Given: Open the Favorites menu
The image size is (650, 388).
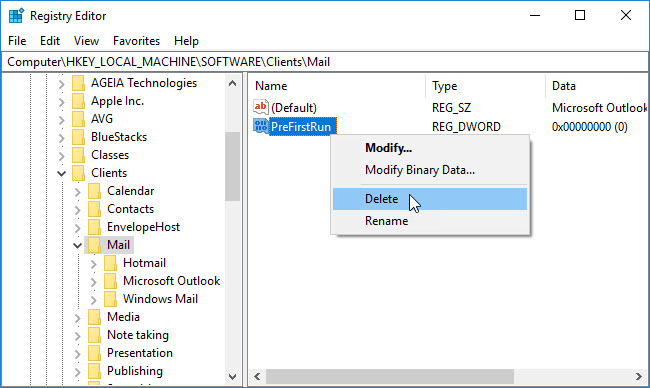Looking at the screenshot, I should point(136,41).
